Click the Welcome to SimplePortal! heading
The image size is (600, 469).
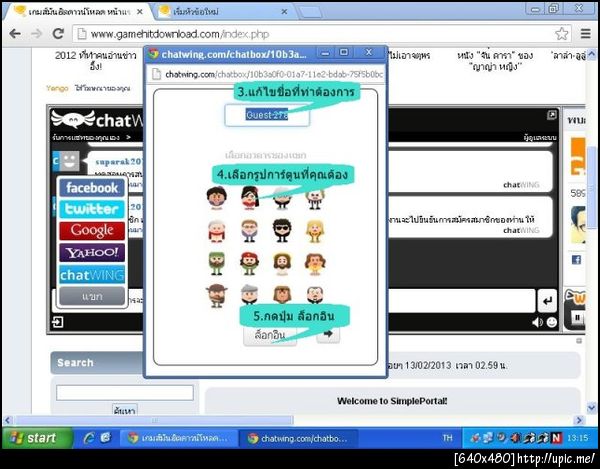tap(392, 401)
